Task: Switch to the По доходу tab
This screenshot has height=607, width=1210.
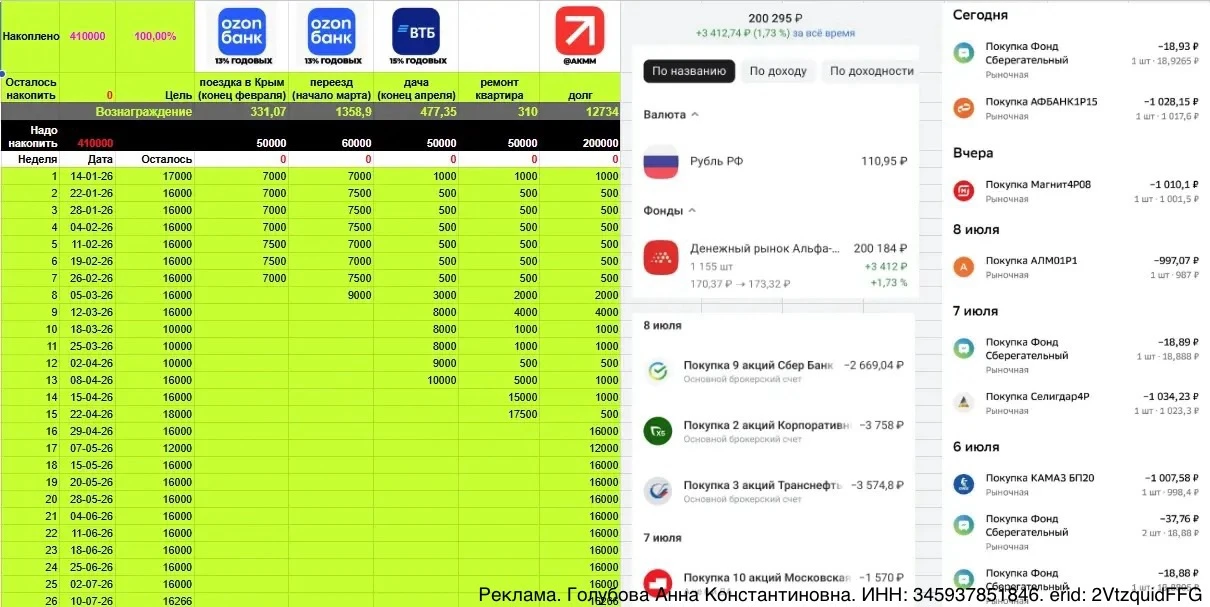Action: (777, 71)
